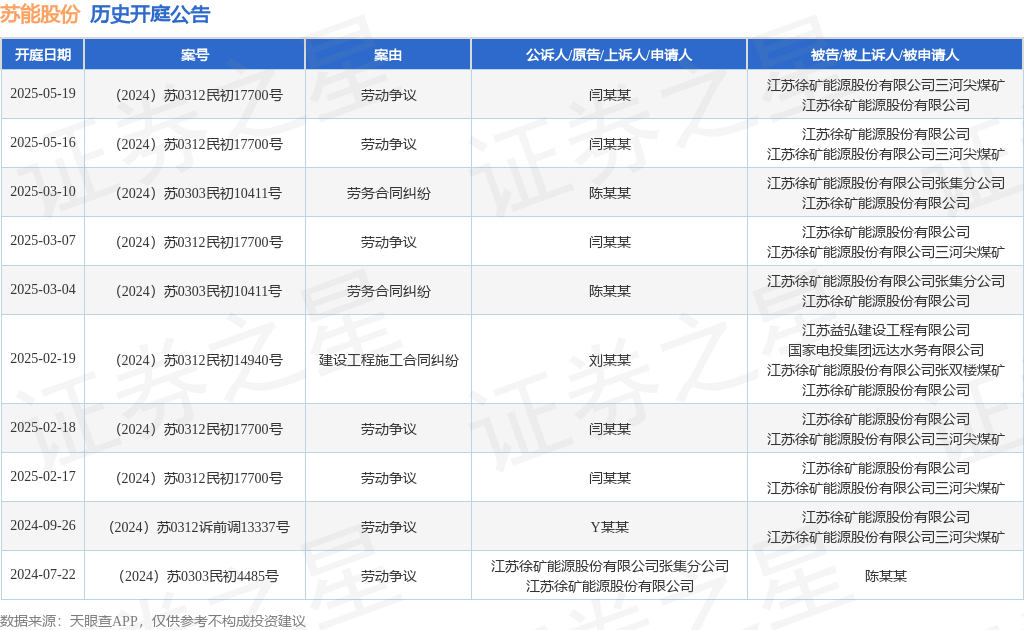Click defendant 陈某某 in the 2024-07-22 row
This screenshot has width=1024, height=630.
pyautogui.click(x=886, y=576)
